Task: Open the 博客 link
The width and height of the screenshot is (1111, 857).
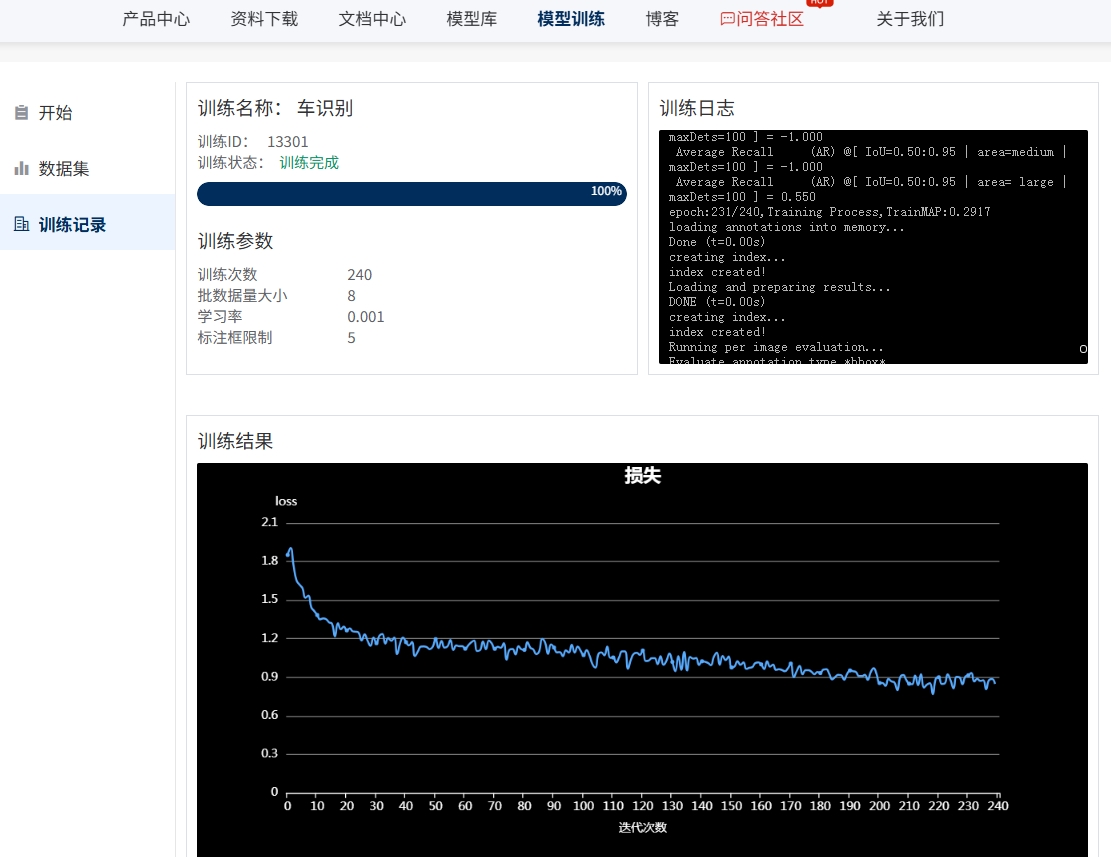Action: (x=662, y=19)
